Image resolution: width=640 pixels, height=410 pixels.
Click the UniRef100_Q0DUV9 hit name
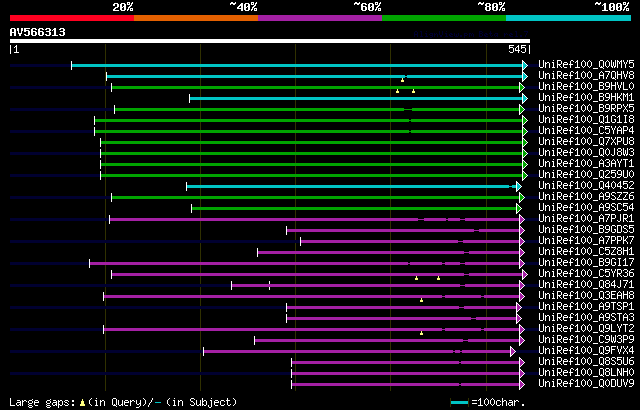[586, 384]
